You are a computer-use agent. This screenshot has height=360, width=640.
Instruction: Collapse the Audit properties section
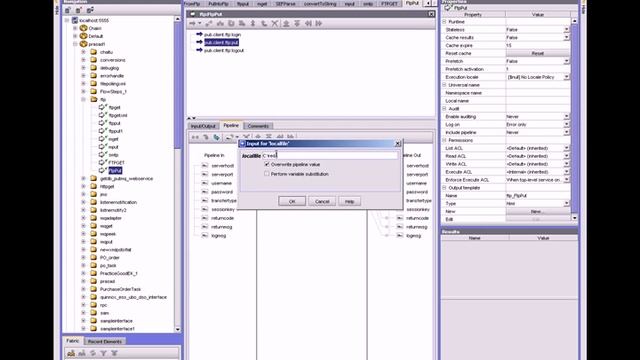coord(444,109)
